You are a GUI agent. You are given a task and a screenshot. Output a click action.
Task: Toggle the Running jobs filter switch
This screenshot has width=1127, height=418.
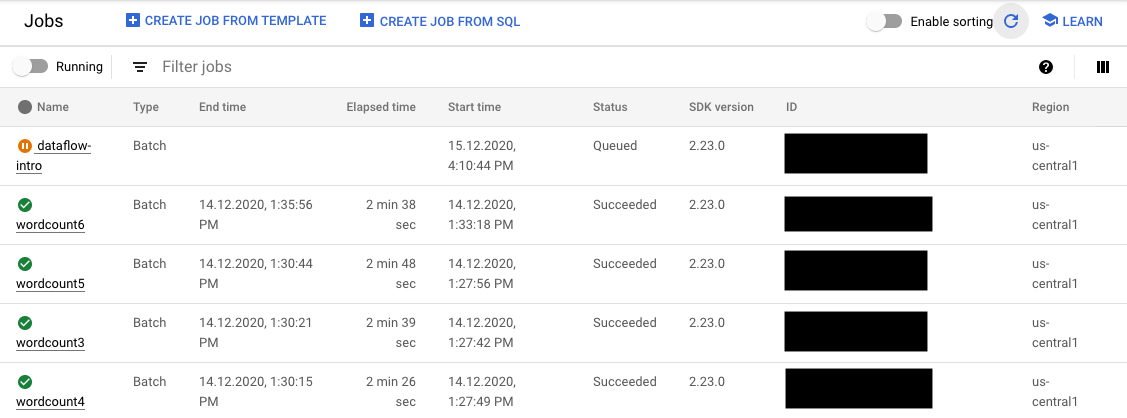(30, 67)
